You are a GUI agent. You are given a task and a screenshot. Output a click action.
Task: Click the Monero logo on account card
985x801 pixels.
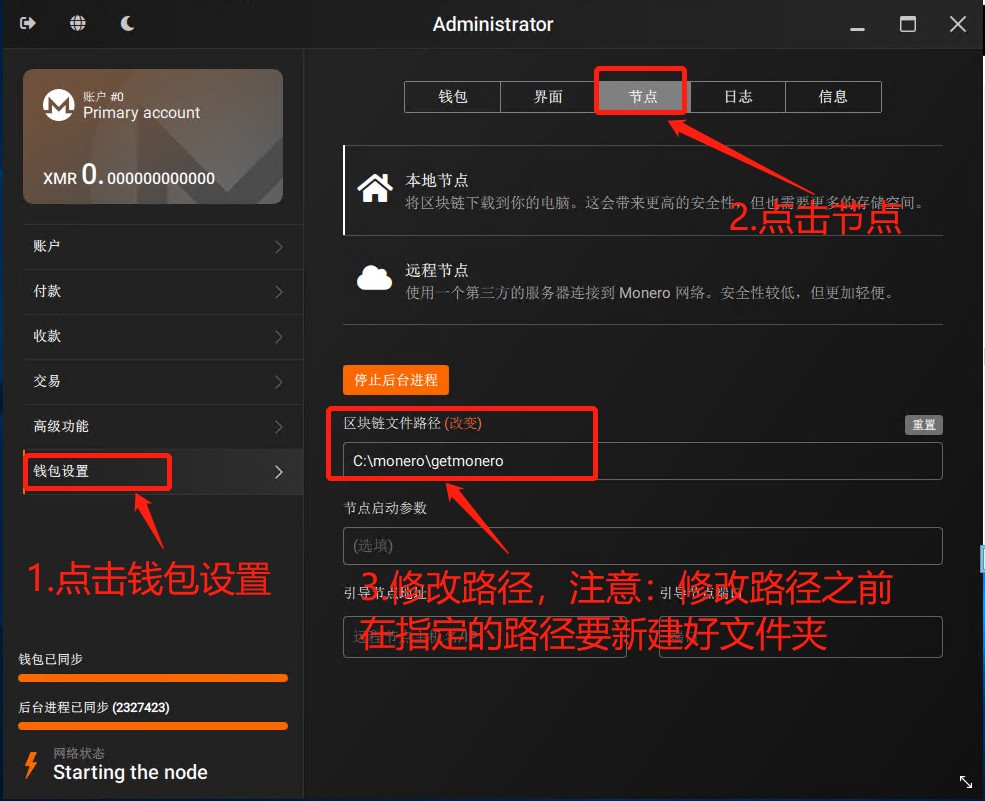[59, 105]
